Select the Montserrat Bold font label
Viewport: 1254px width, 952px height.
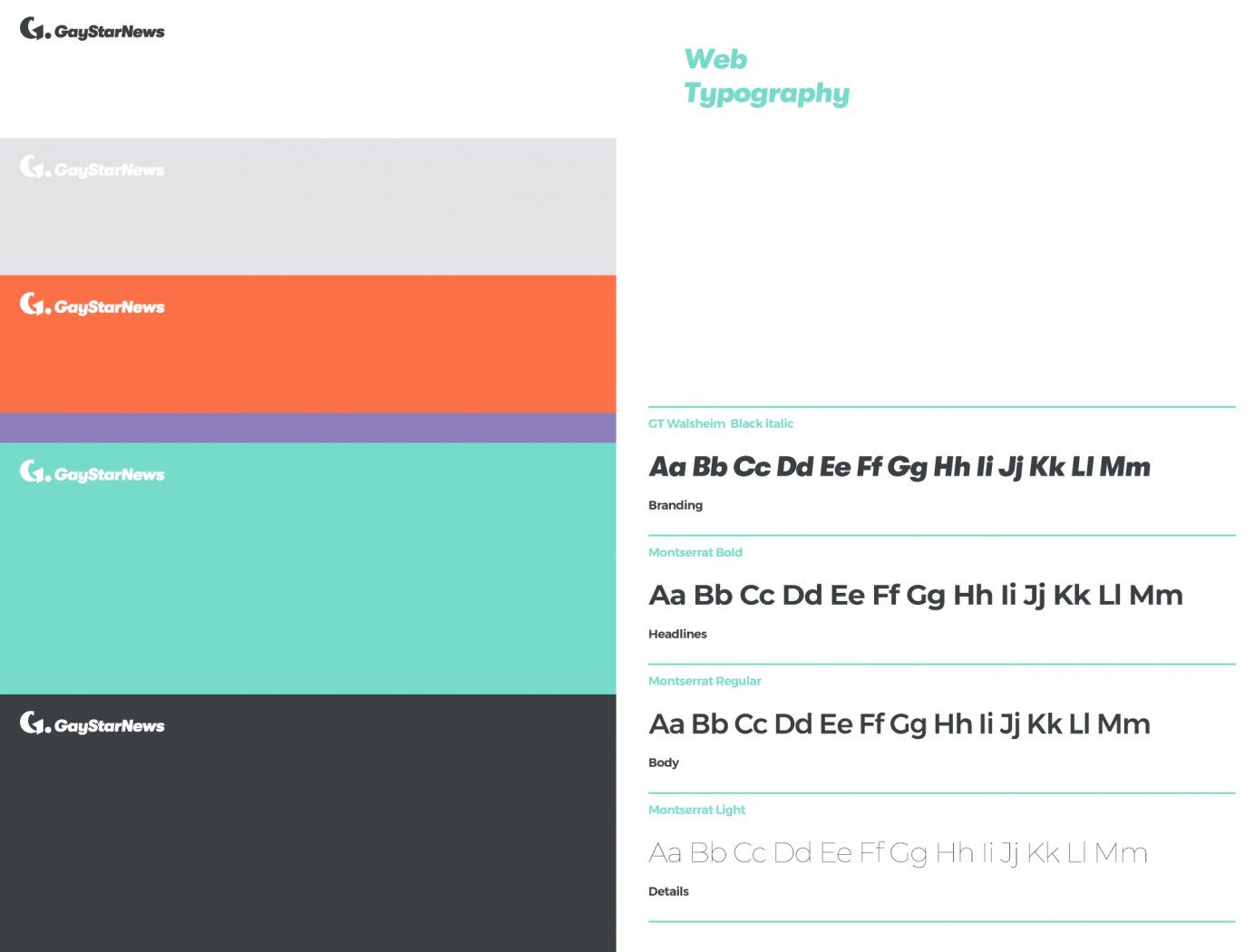pos(695,552)
